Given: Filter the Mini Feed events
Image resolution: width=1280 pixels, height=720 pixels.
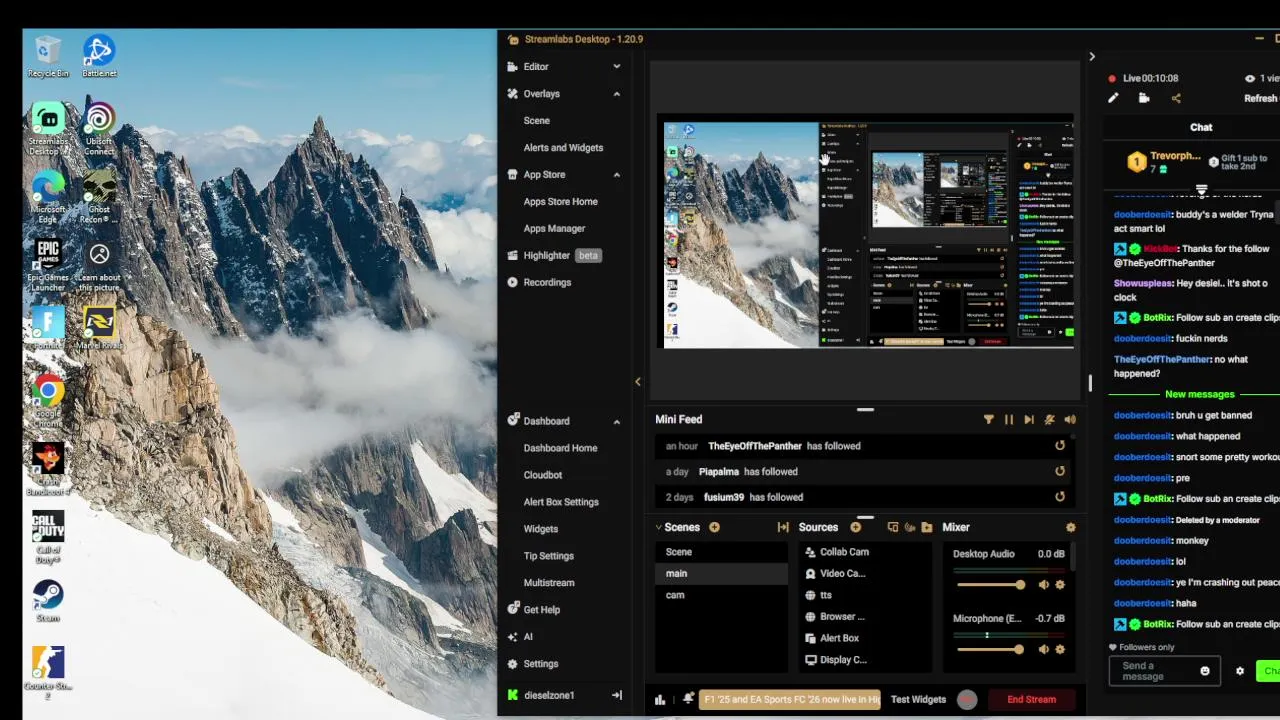Looking at the screenshot, I should (x=989, y=420).
